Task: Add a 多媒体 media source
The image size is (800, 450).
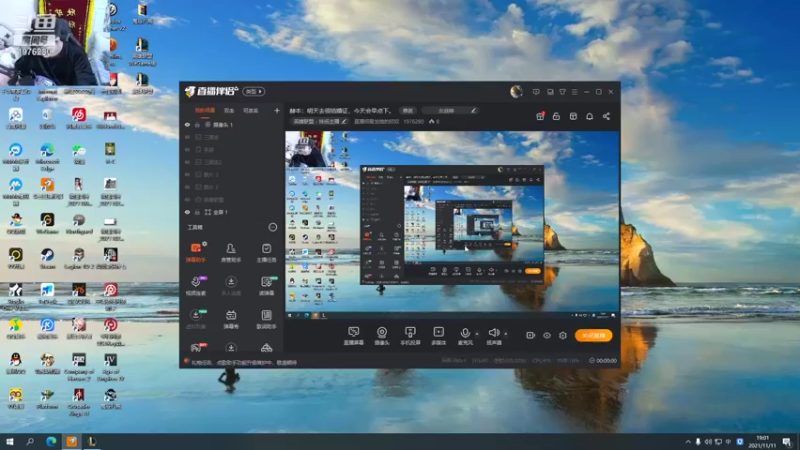Action: point(439,336)
